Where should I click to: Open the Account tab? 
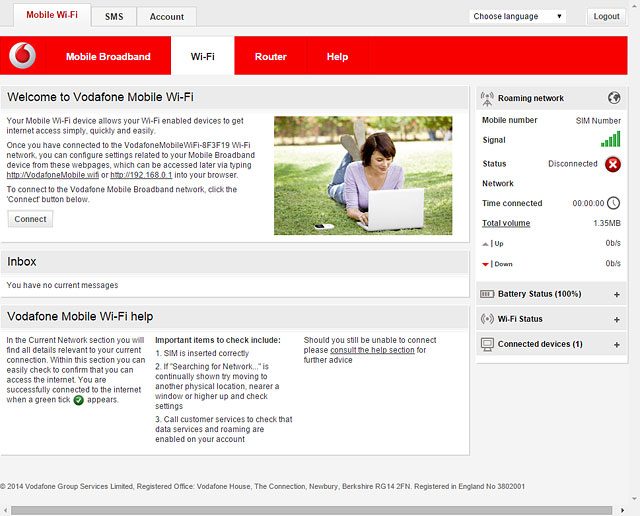pos(166,17)
